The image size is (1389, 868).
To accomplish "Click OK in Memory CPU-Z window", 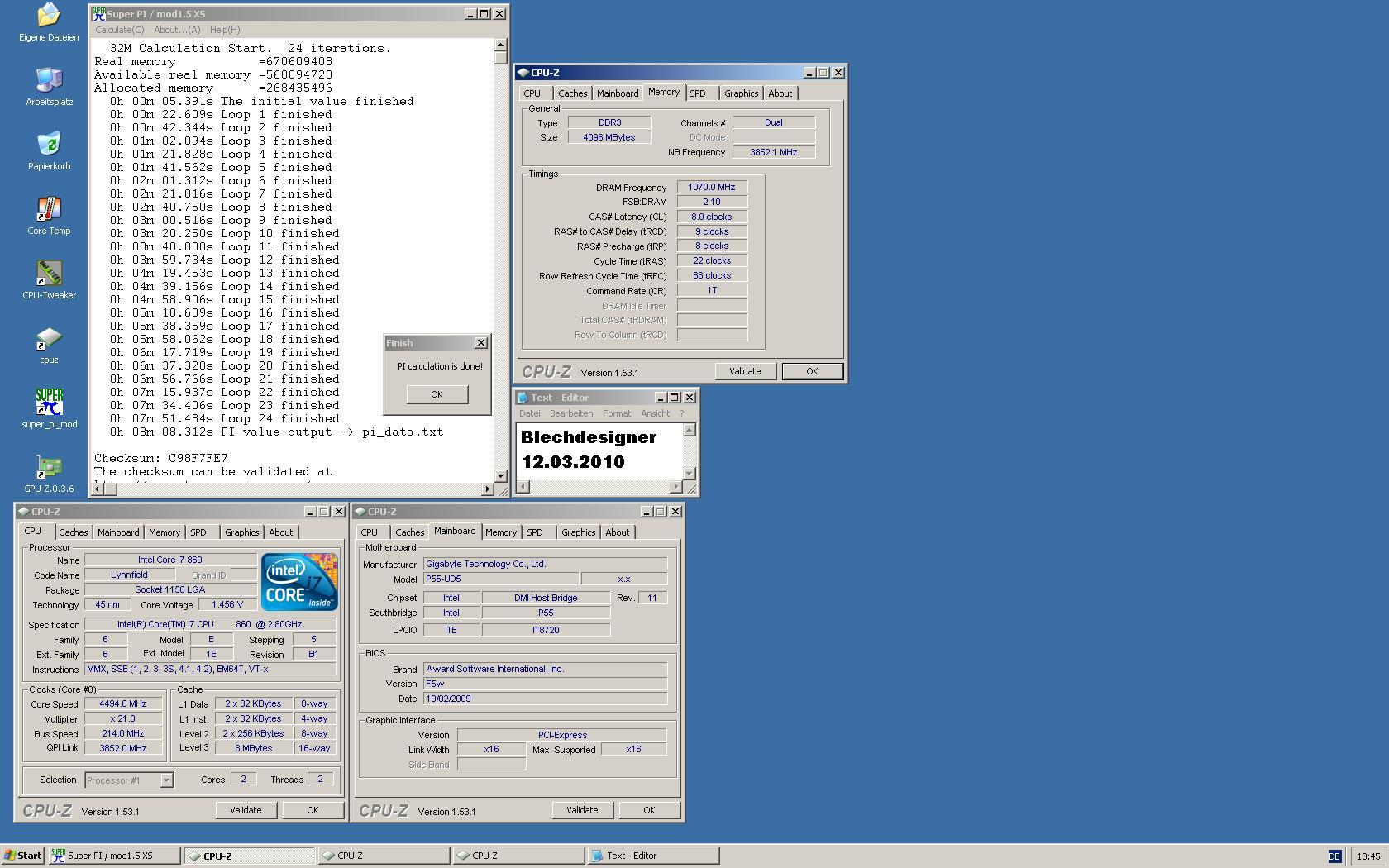I will click(x=812, y=371).
